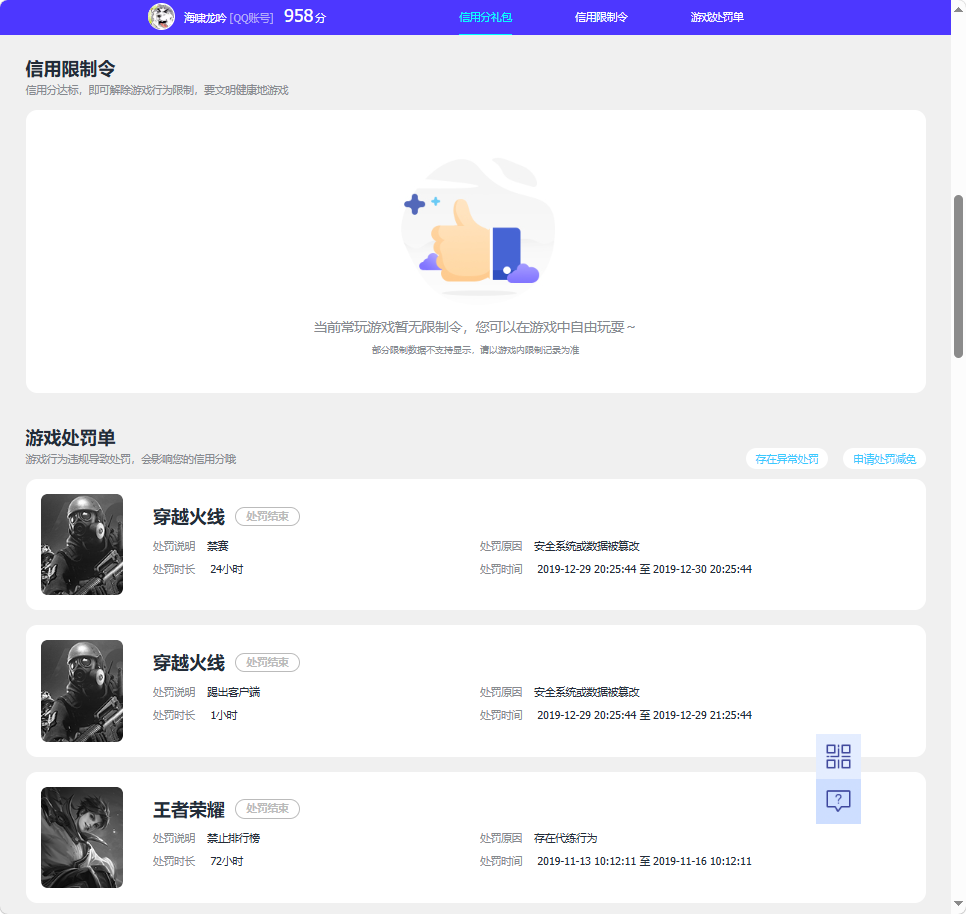Click date range ending 2019-11-16 10:12:11

point(644,861)
